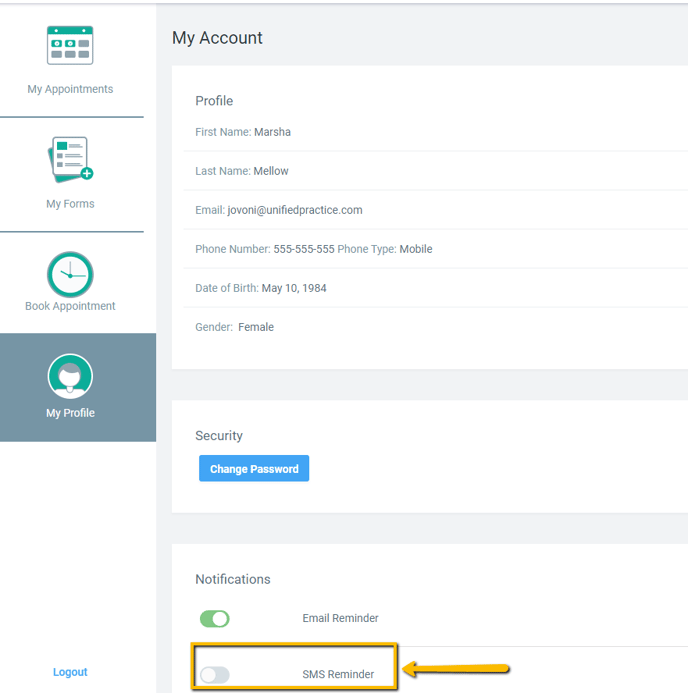Click the My Account page heading

coord(217,38)
